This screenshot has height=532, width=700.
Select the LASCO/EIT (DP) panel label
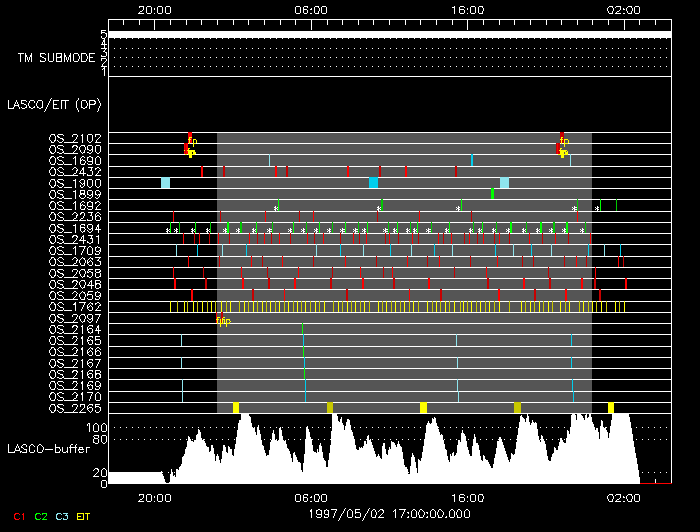54,104
